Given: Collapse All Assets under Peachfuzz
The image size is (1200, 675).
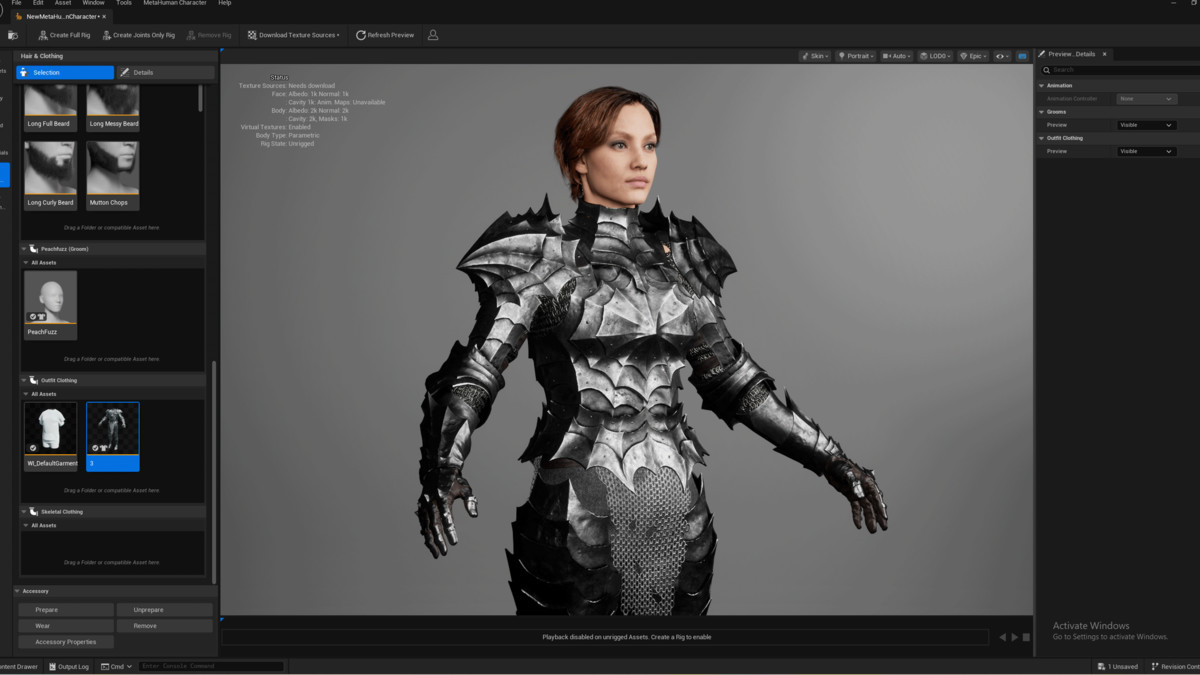Looking at the screenshot, I should [x=27, y=263].
